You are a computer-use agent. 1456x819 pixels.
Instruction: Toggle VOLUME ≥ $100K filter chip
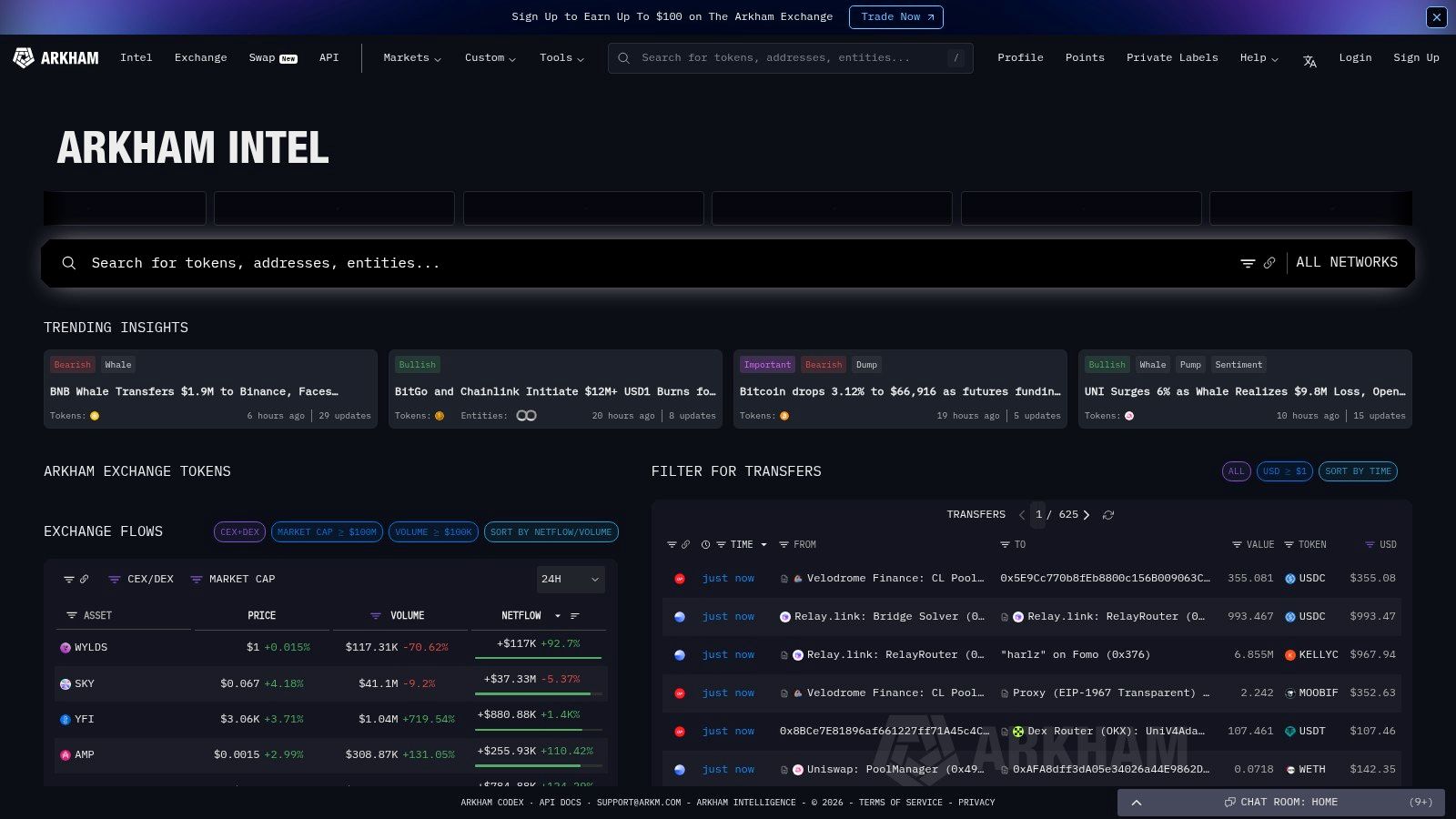433,532
